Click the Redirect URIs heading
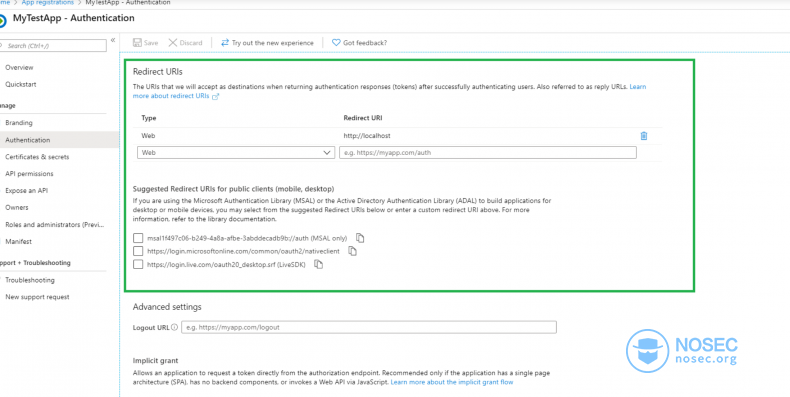Image resolution: width=790 pixels, height=397 pixels. (158, 72)
